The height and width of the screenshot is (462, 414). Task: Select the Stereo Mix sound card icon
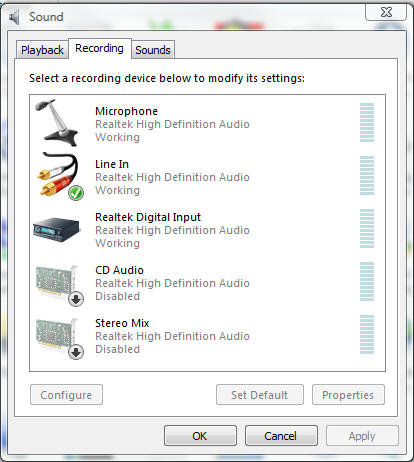point(59,338)
